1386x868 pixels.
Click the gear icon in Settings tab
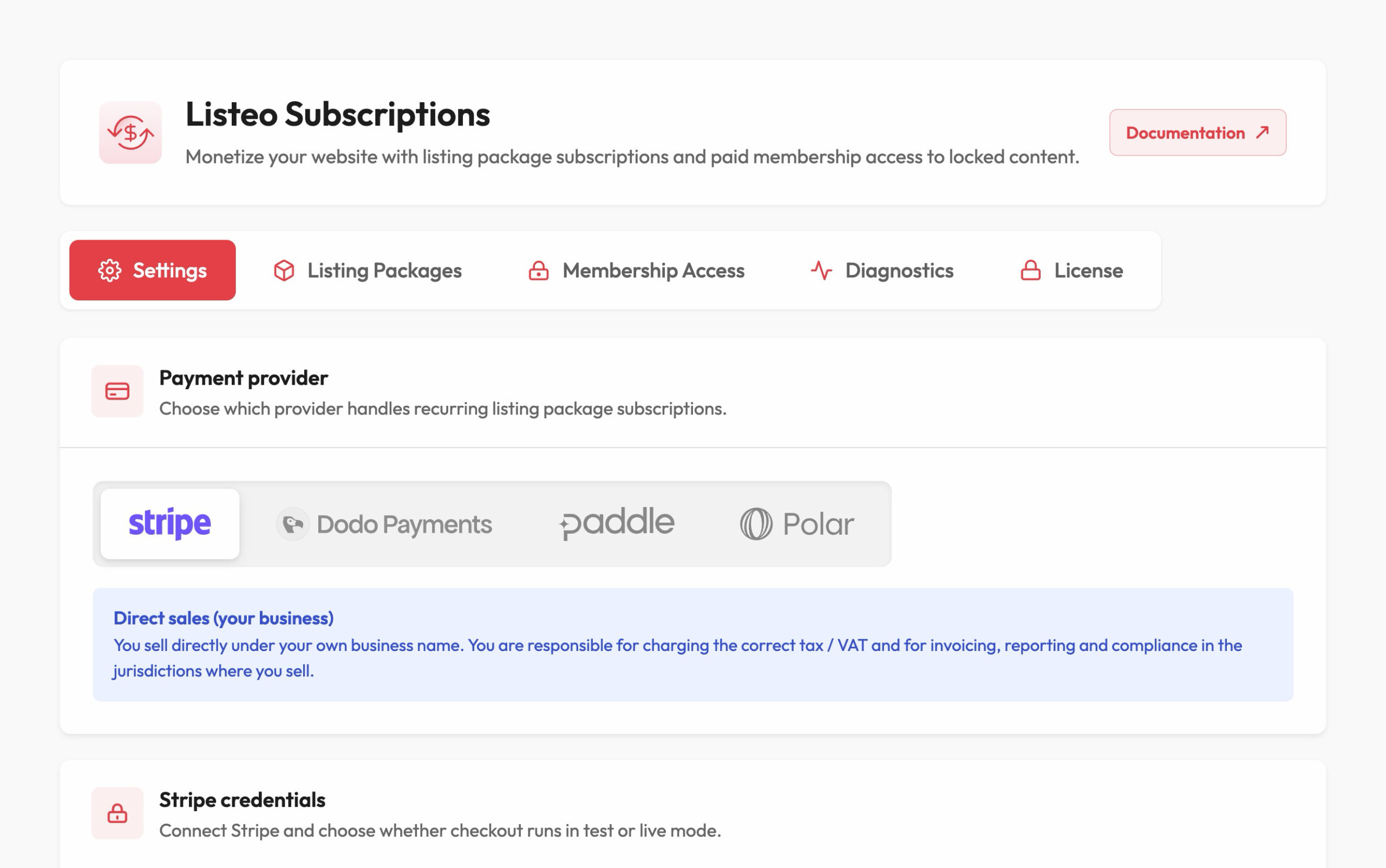pyautogui.click(x=110, y=271)
